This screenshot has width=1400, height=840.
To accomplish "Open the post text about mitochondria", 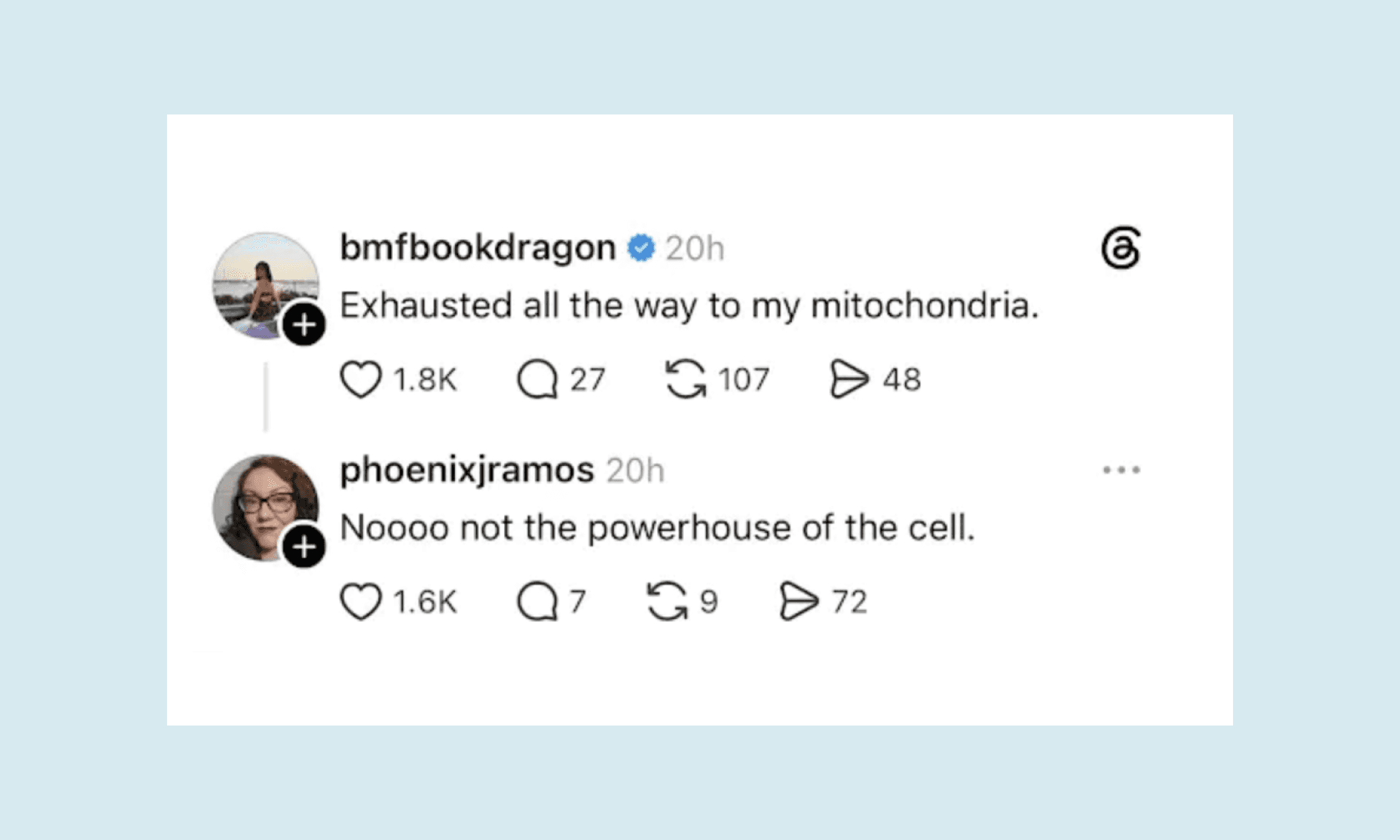I will point(689,306).
